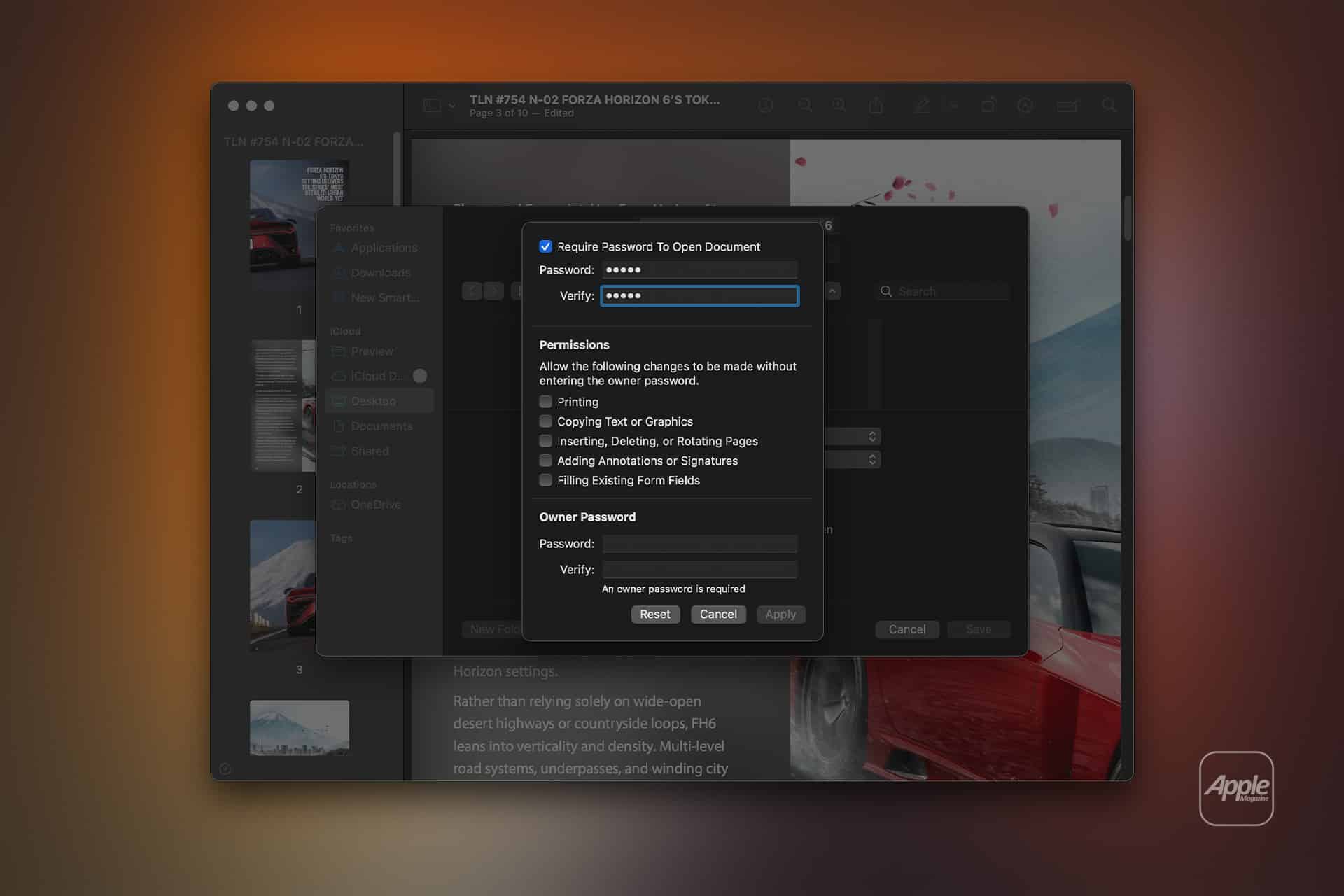Zoom out the document

[805, 106]
